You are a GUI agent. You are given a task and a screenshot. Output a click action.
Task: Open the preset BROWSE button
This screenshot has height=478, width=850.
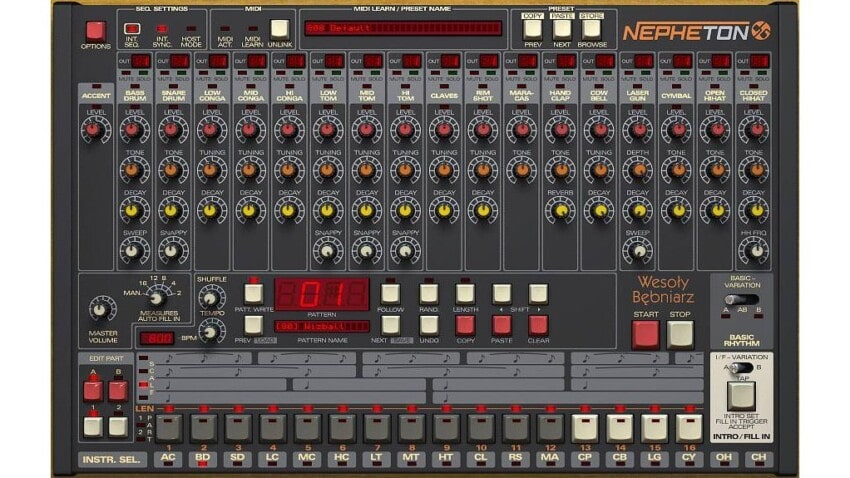coord(593,29)
